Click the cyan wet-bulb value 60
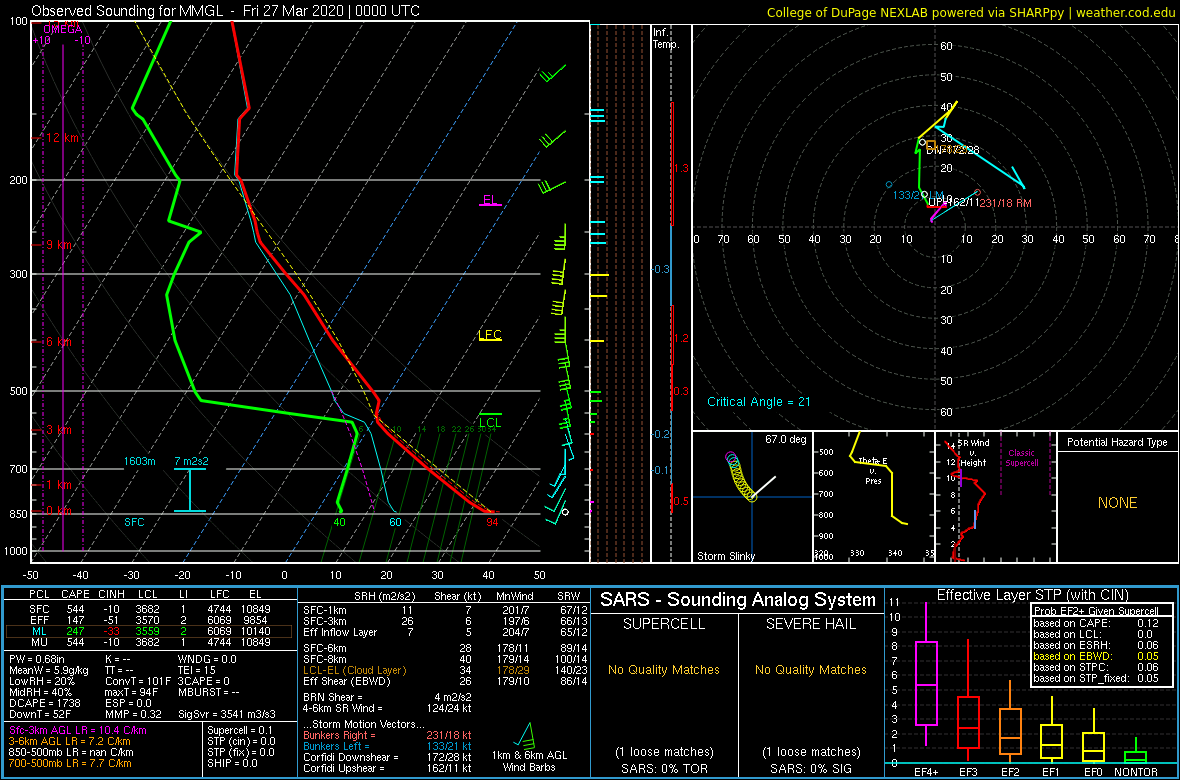1180x780 pixels. click(395, 522)
